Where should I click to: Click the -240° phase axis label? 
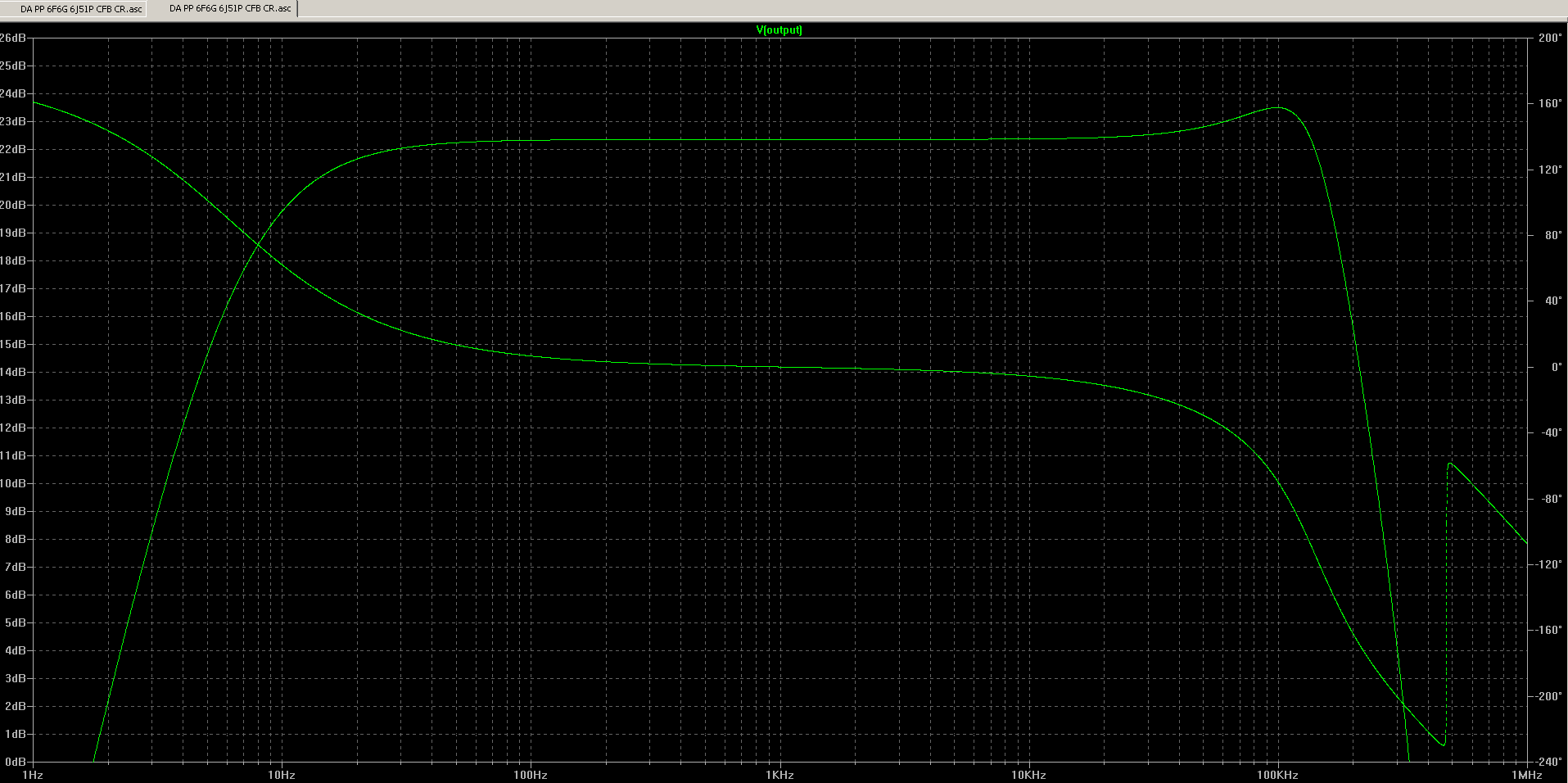1548,762
